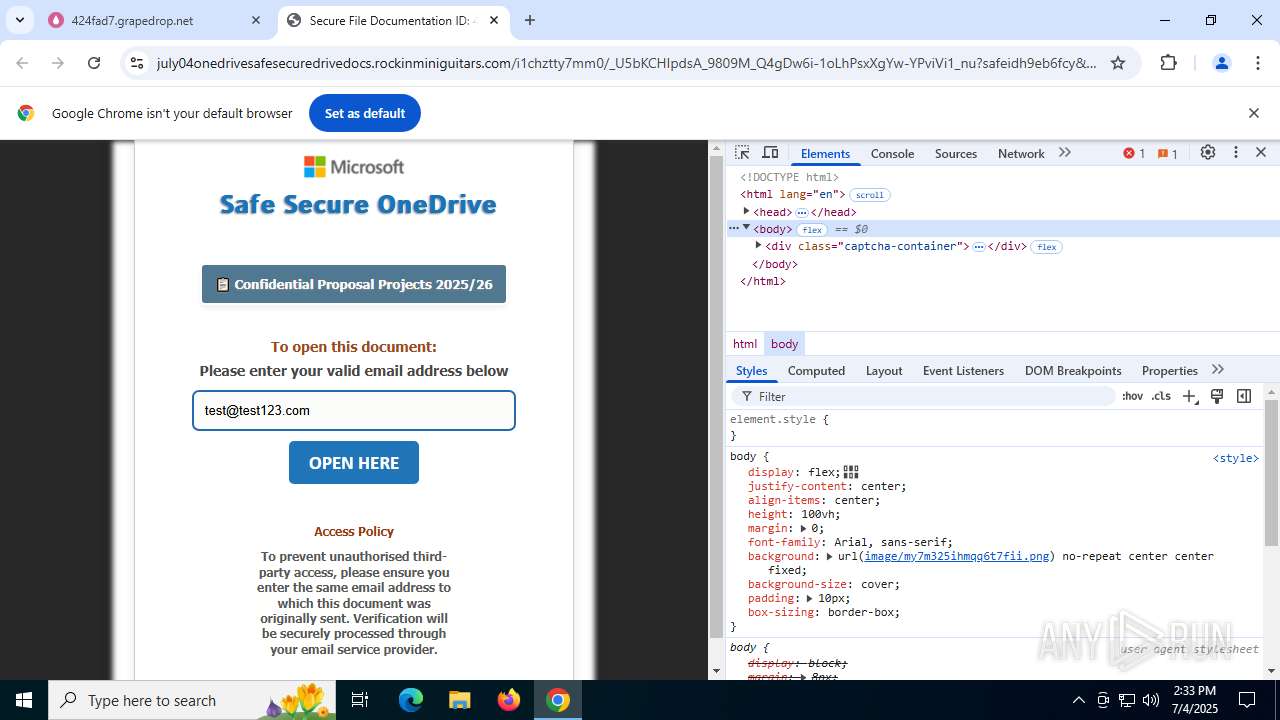This screenshot has width=1280, height=720.
Task: Bookmark this page with the star icon
Action: pyautogui.click(x=1118, y=63)
